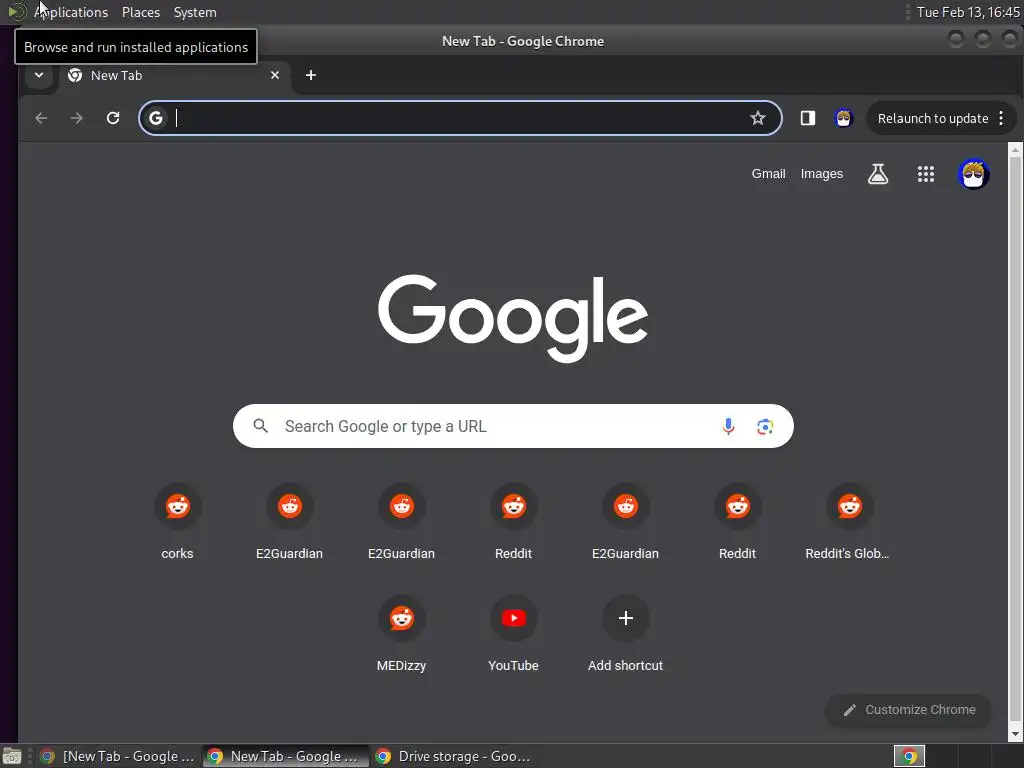This screenshot has width=1024, height=768.
Task: Bookmark this tab with the star icon
Action: click(x=758, y=118)
